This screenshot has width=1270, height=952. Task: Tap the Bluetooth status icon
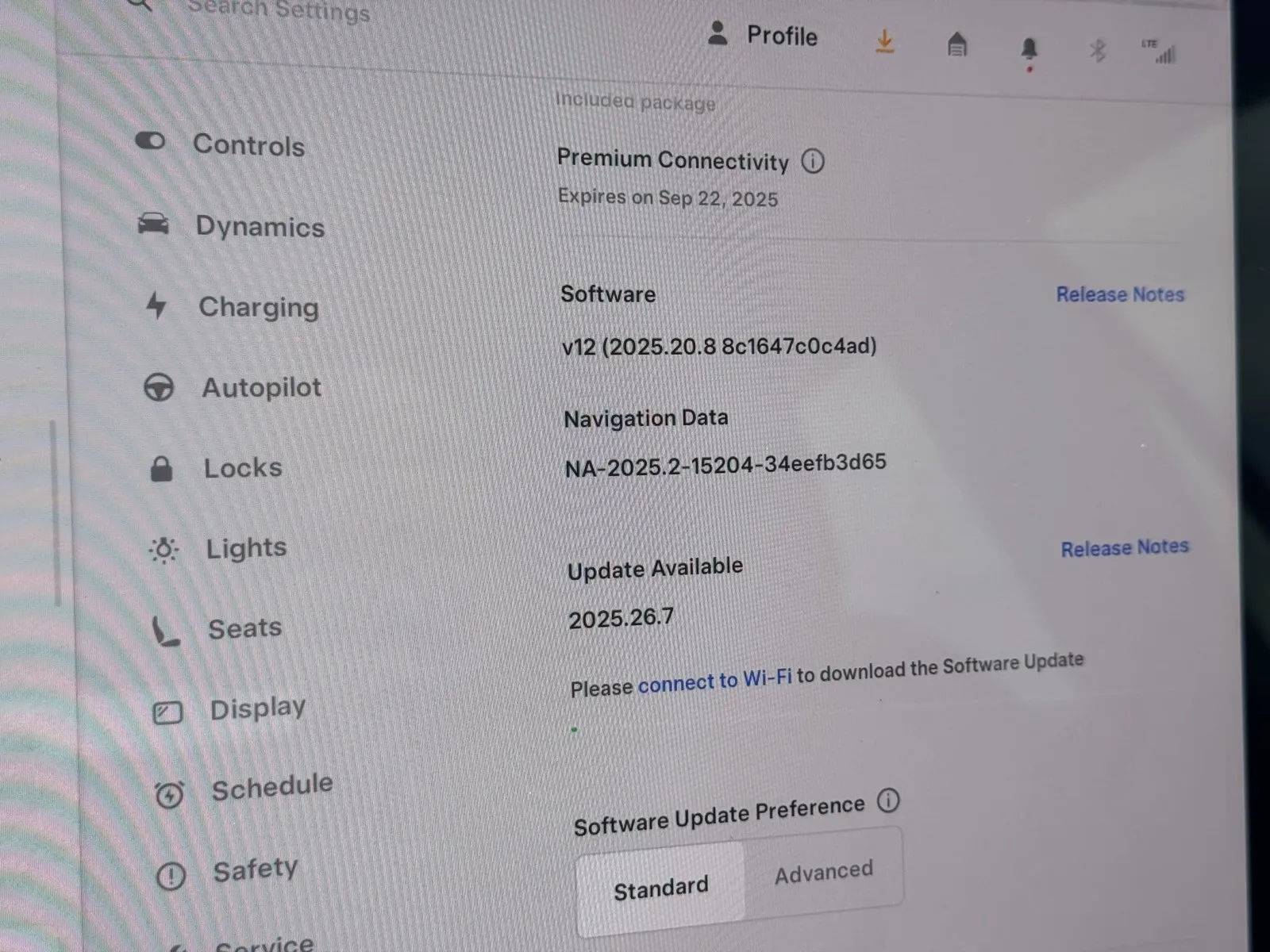[1098, 52]
